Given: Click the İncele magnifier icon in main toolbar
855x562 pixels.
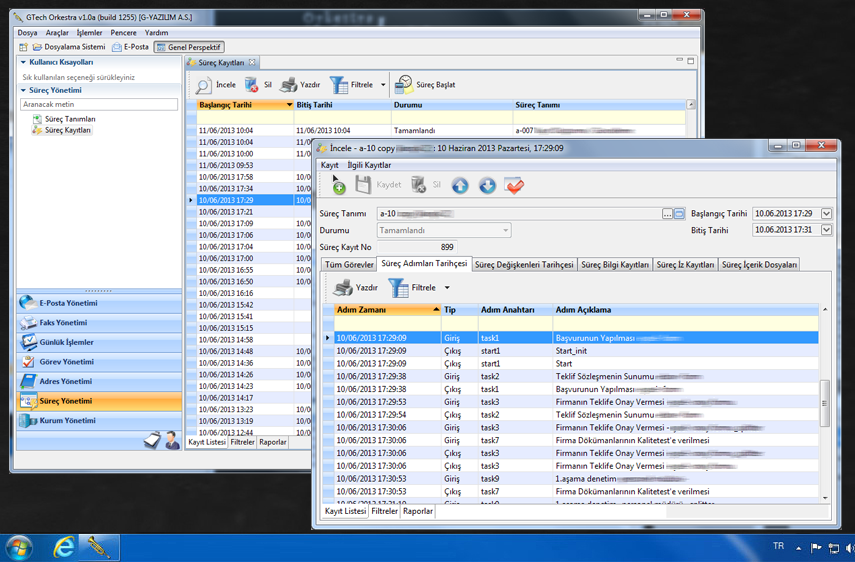Looking at the screenshot, I should click(x=204, y=85).
